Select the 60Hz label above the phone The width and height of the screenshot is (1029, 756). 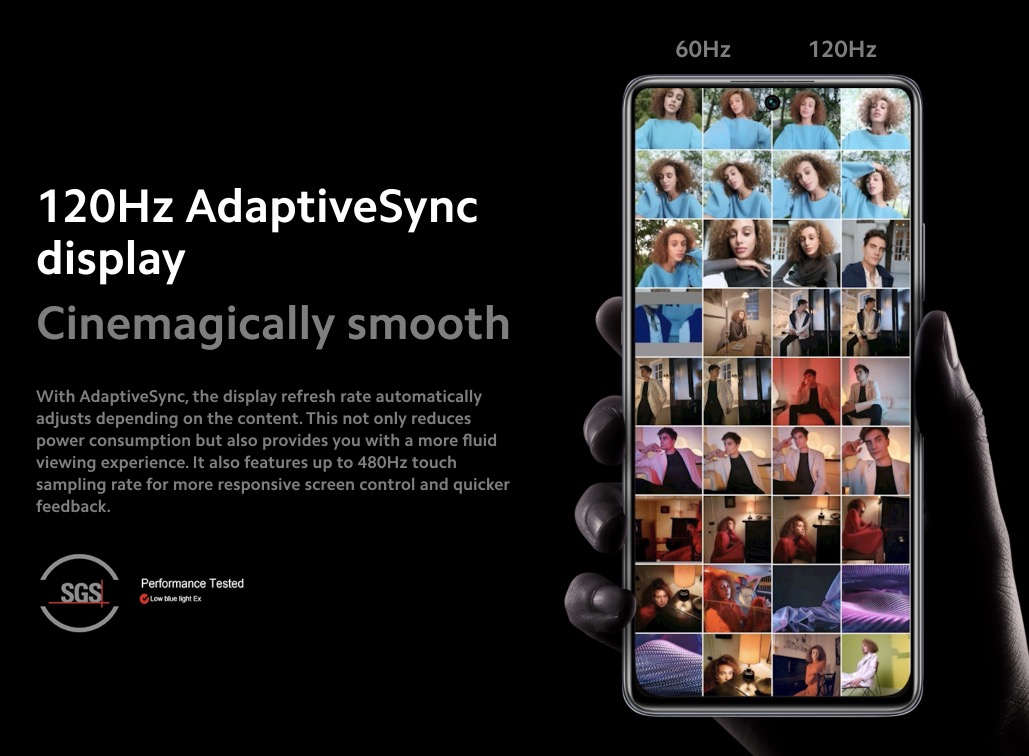(703, 49)
